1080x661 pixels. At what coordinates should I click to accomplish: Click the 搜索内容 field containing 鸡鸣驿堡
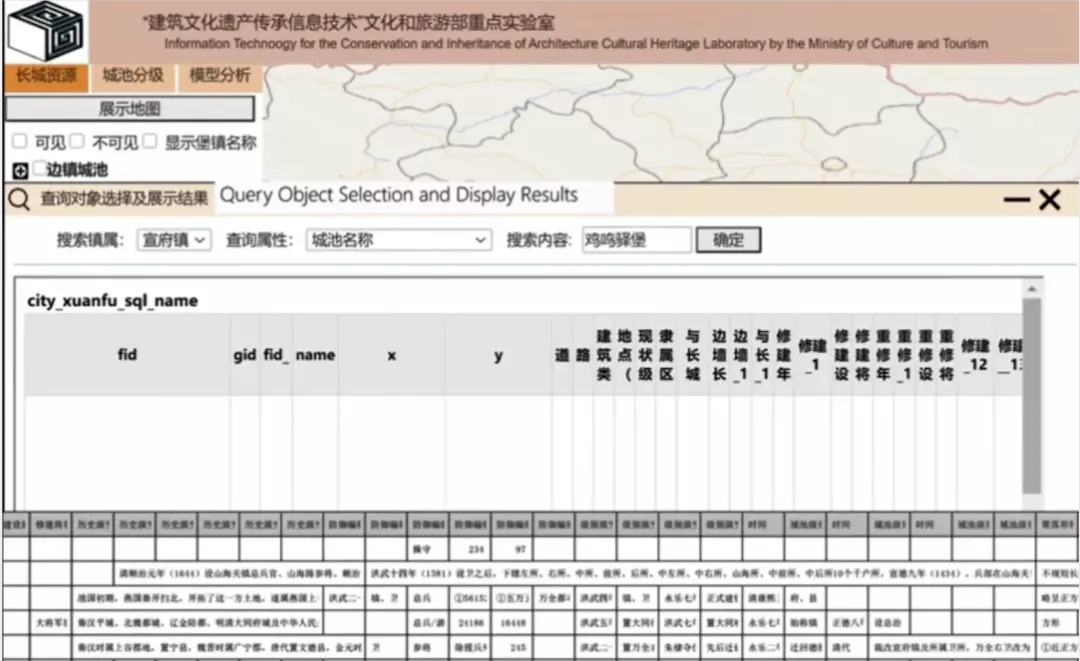[x=636, y=240]
